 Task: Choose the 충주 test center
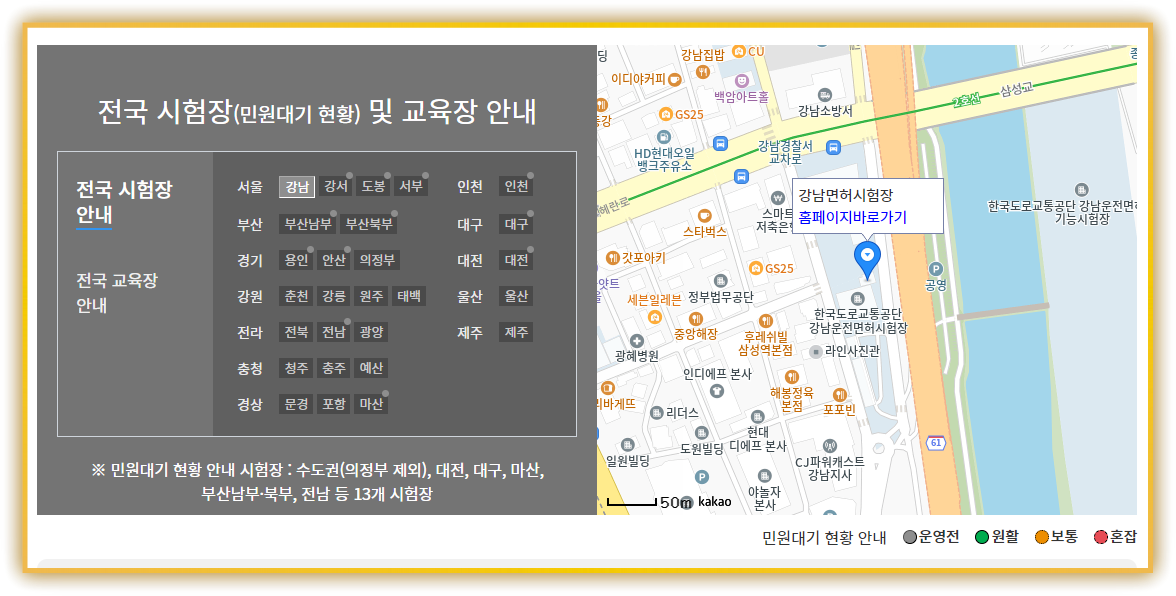334,368
